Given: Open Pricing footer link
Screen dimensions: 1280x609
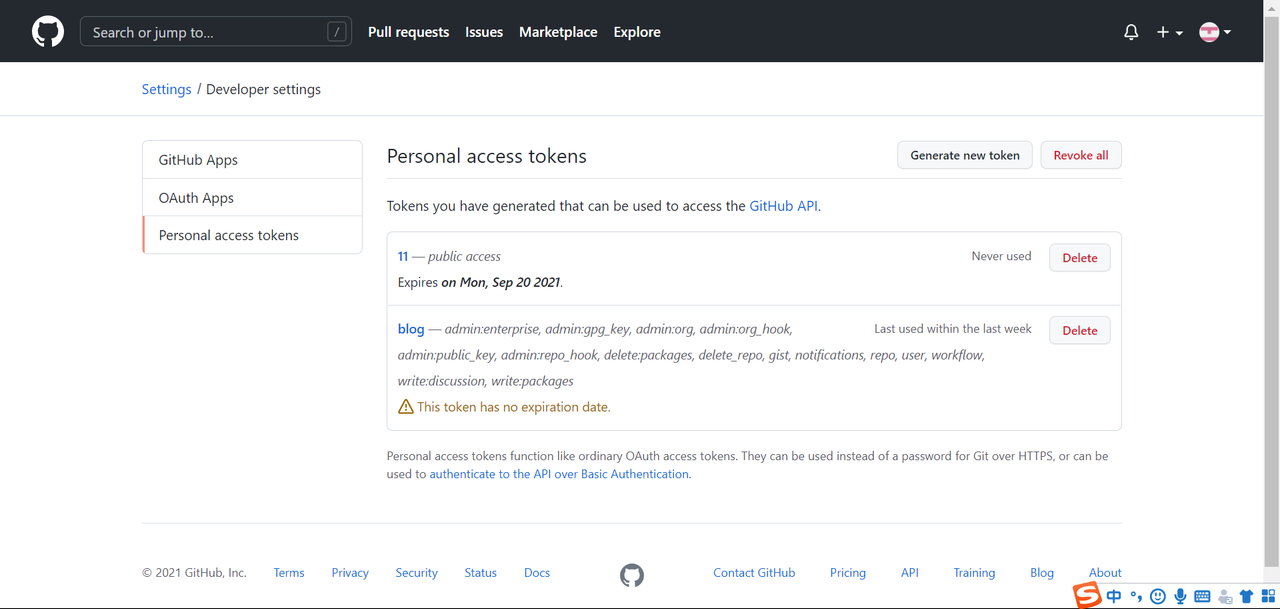Looking at the screenshot, I should point(848,573).
